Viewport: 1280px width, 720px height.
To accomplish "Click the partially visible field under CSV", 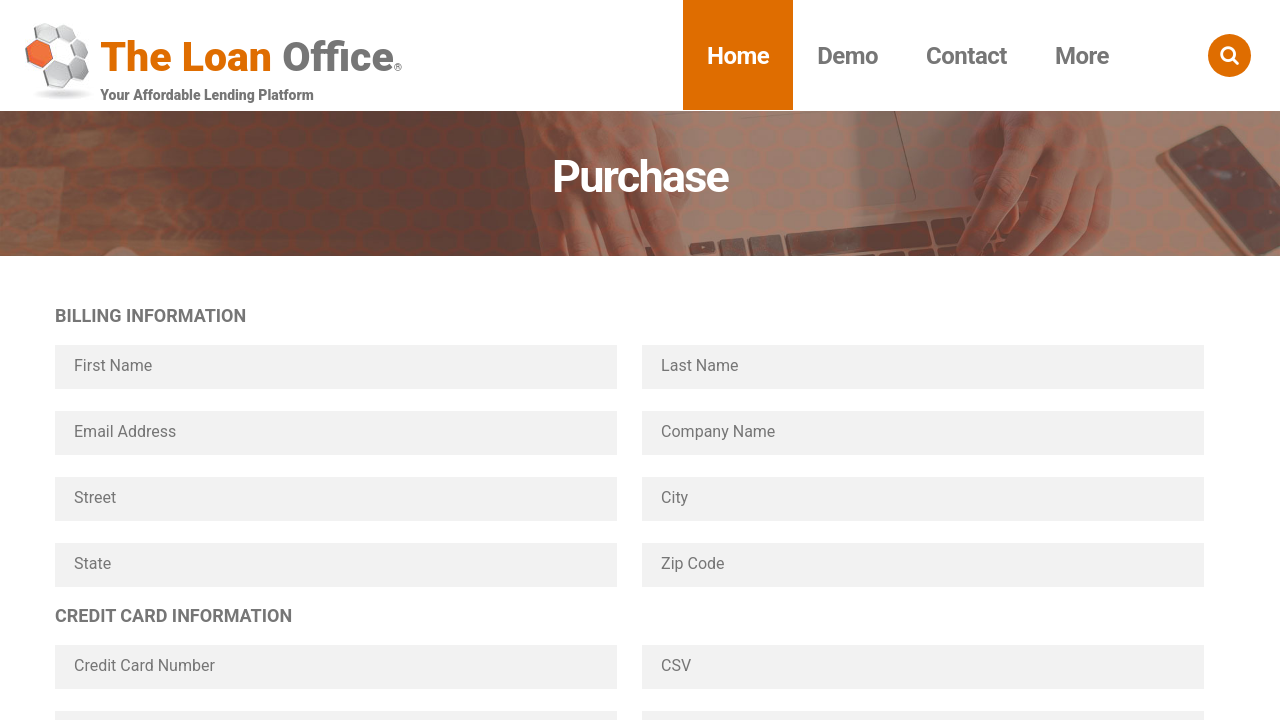I will click(x=922, y=715).
